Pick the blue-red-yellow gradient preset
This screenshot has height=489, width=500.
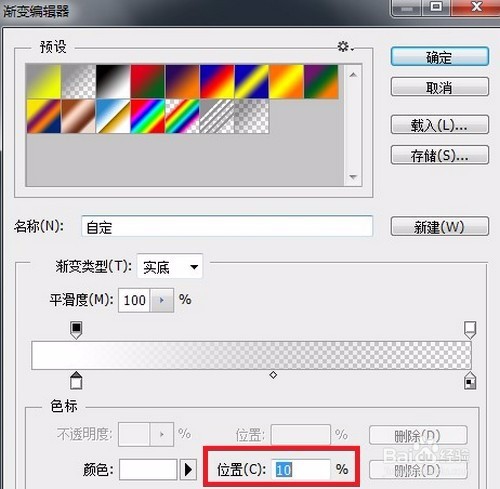tap(217, 82)
